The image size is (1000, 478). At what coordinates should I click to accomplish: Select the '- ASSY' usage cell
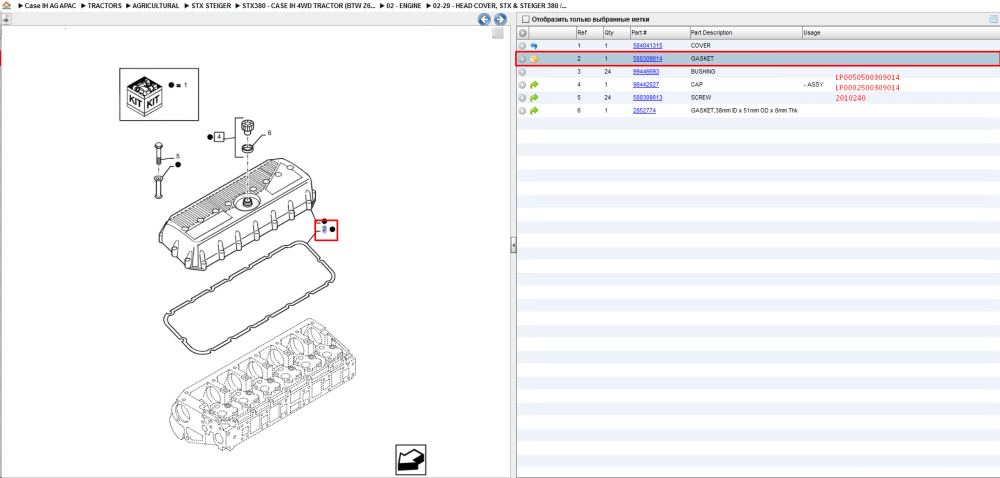pyautogui.click(x=813, y=85)
